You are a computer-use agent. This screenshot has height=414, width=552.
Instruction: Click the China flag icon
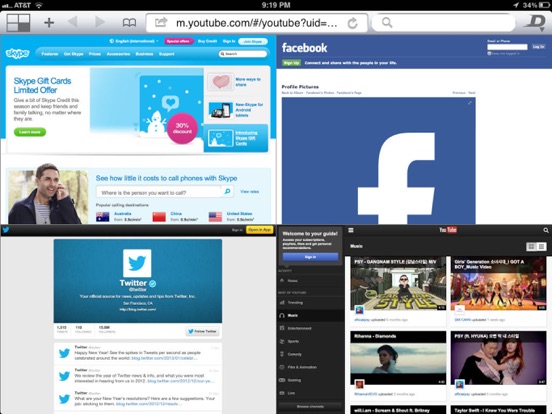(x=159, y=217)
